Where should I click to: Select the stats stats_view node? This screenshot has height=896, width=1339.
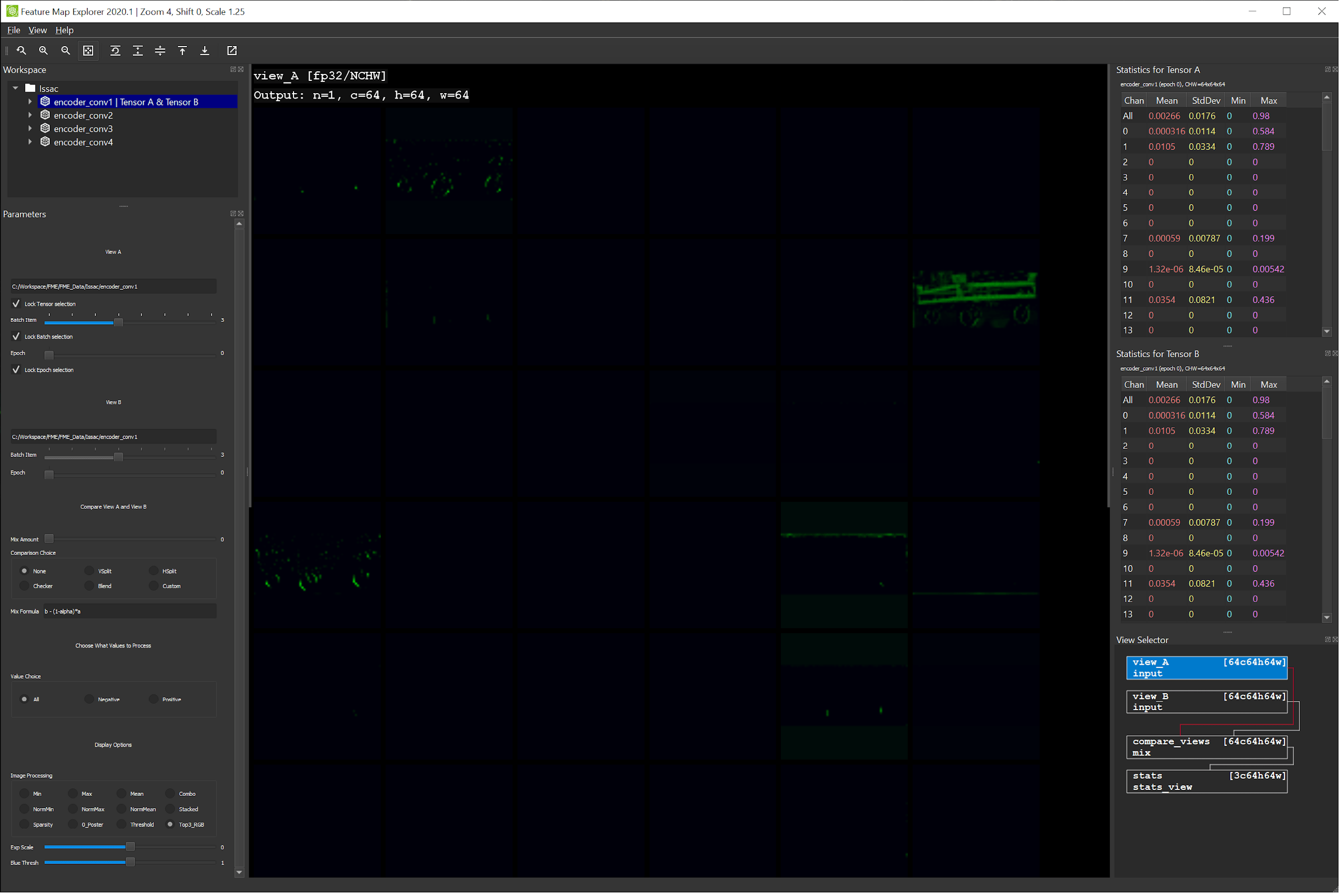pyautogui.click(x=1207, y=782)
